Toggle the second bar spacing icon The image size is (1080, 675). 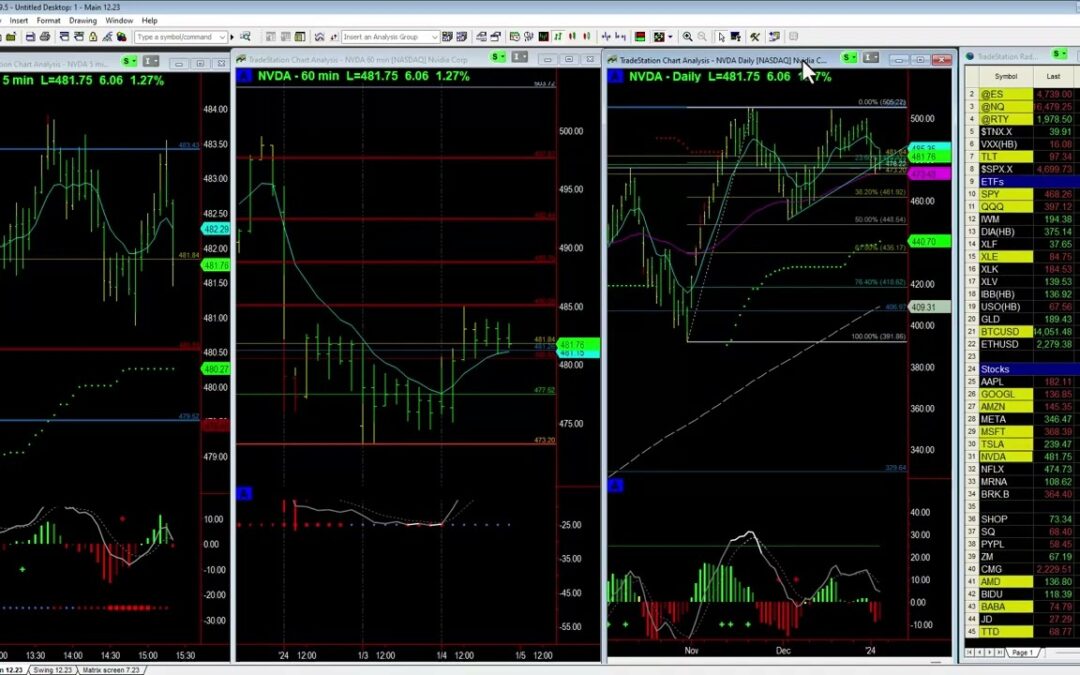621,37
